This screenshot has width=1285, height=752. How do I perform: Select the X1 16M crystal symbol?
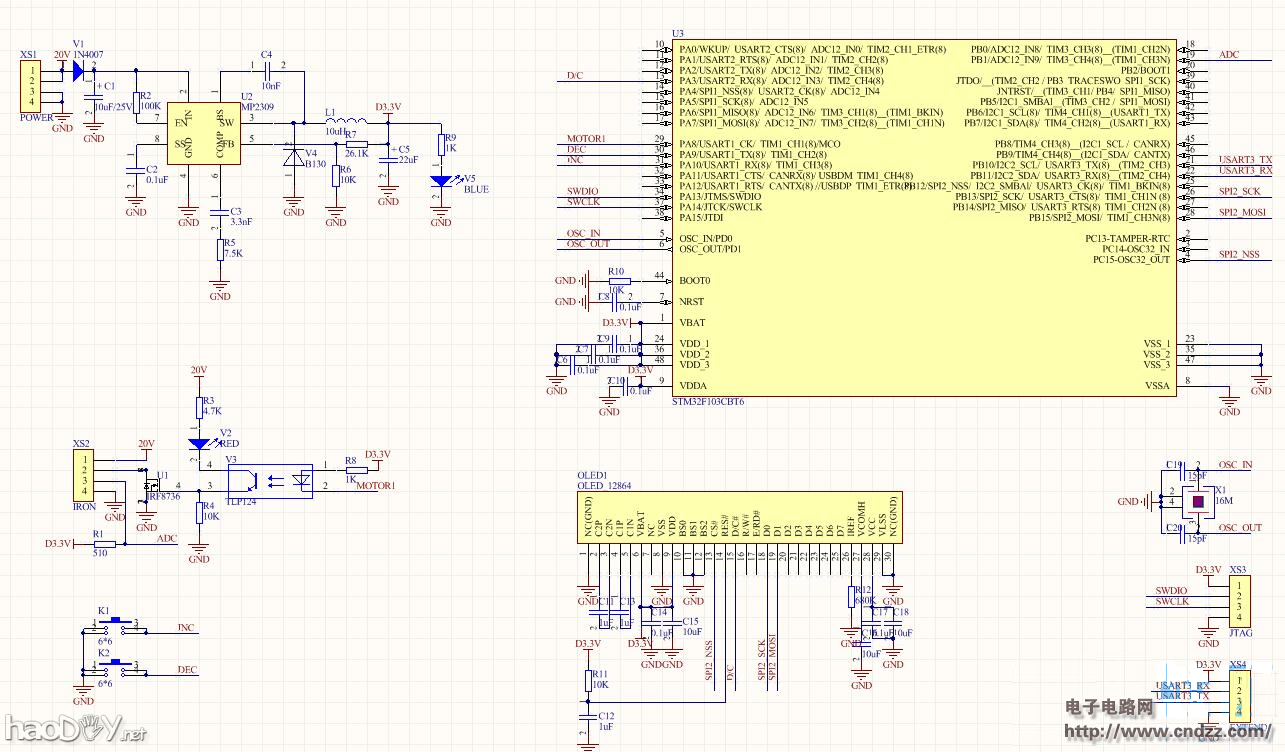coord(1197,501)
